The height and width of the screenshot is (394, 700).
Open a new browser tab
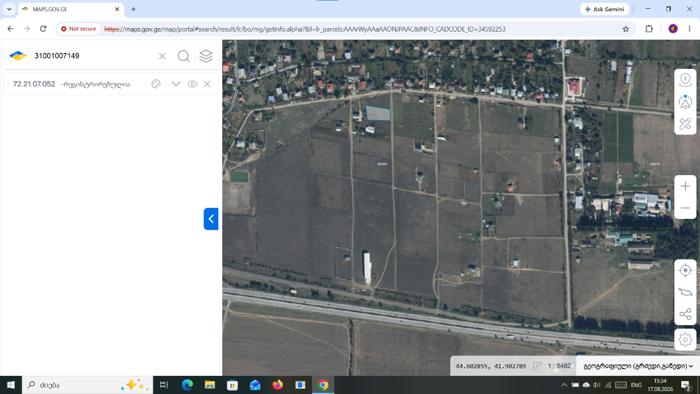[133, 9]
